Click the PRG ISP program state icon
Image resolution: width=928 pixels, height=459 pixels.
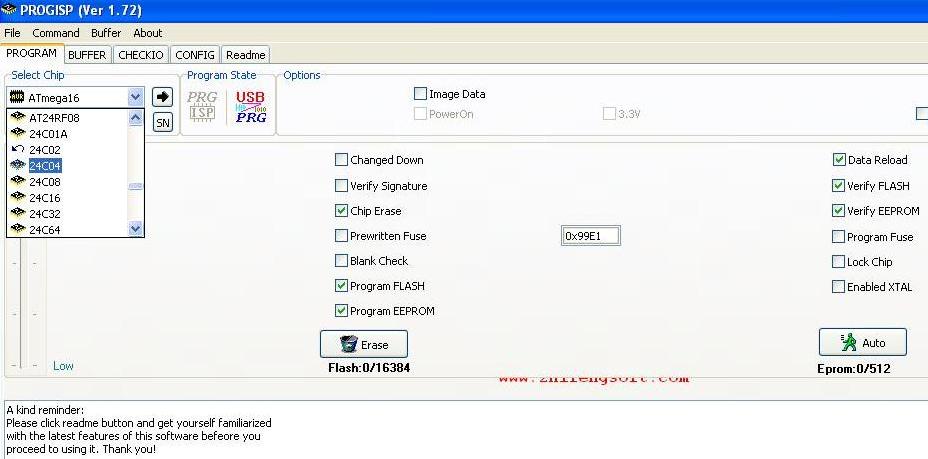point(203,106)
